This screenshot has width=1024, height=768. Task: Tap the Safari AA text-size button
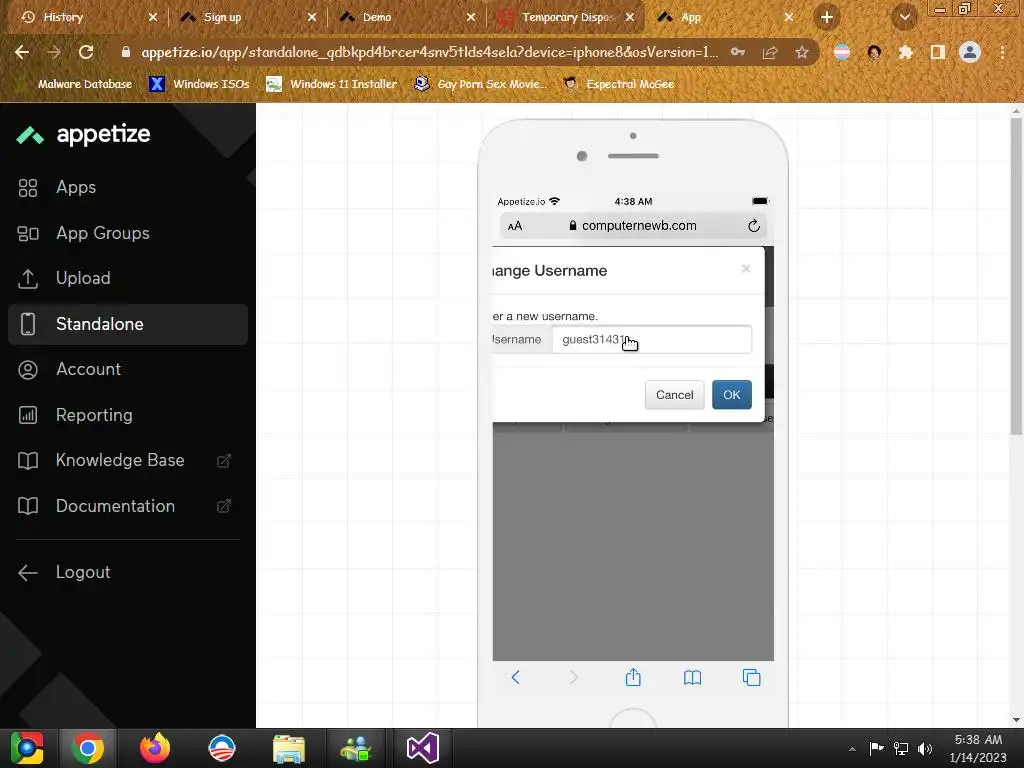515,226
